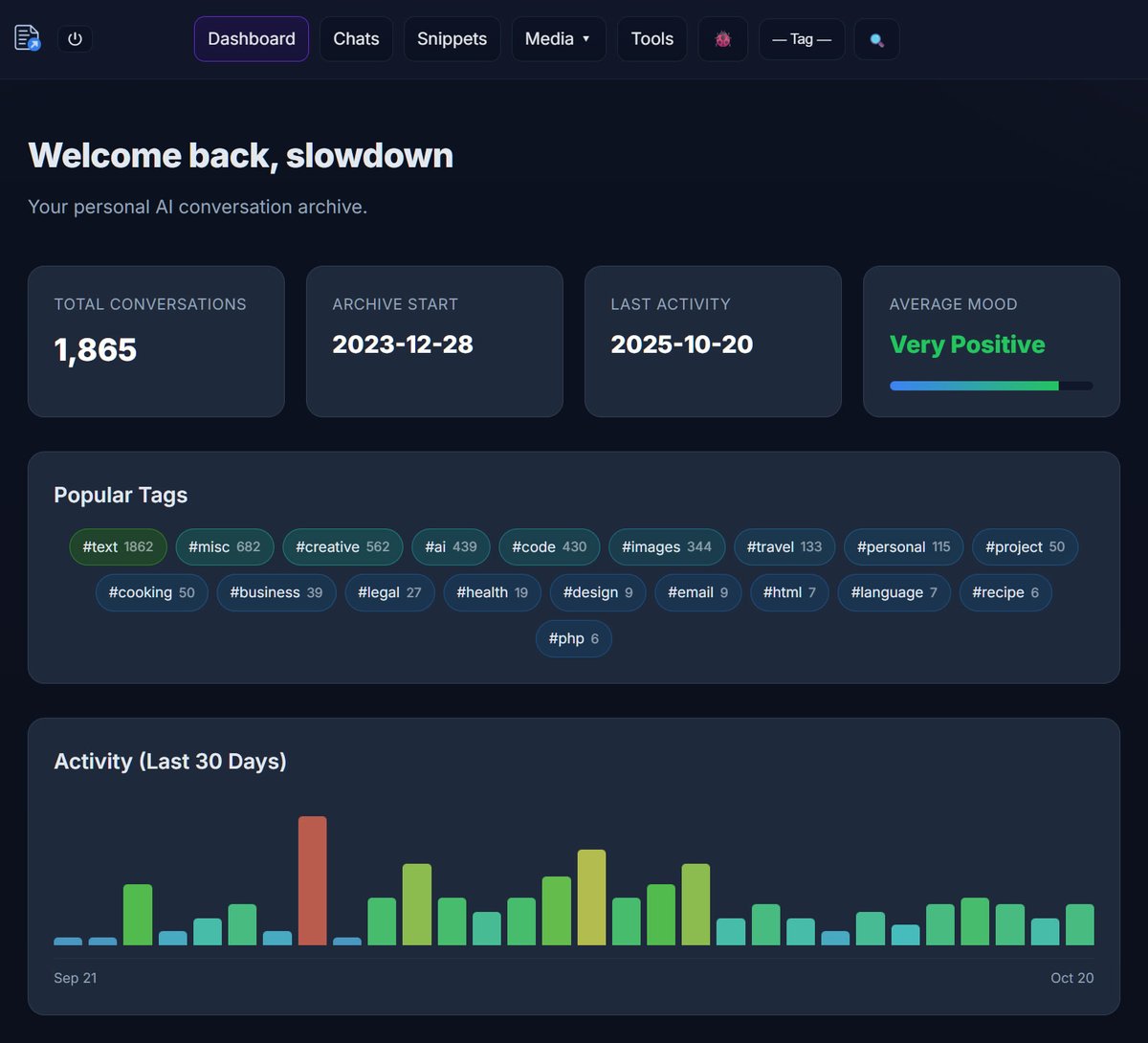Screen dimensions: 1148x1043
Task: Click the tall red bar in activity chart
Action: click(312, 880)
